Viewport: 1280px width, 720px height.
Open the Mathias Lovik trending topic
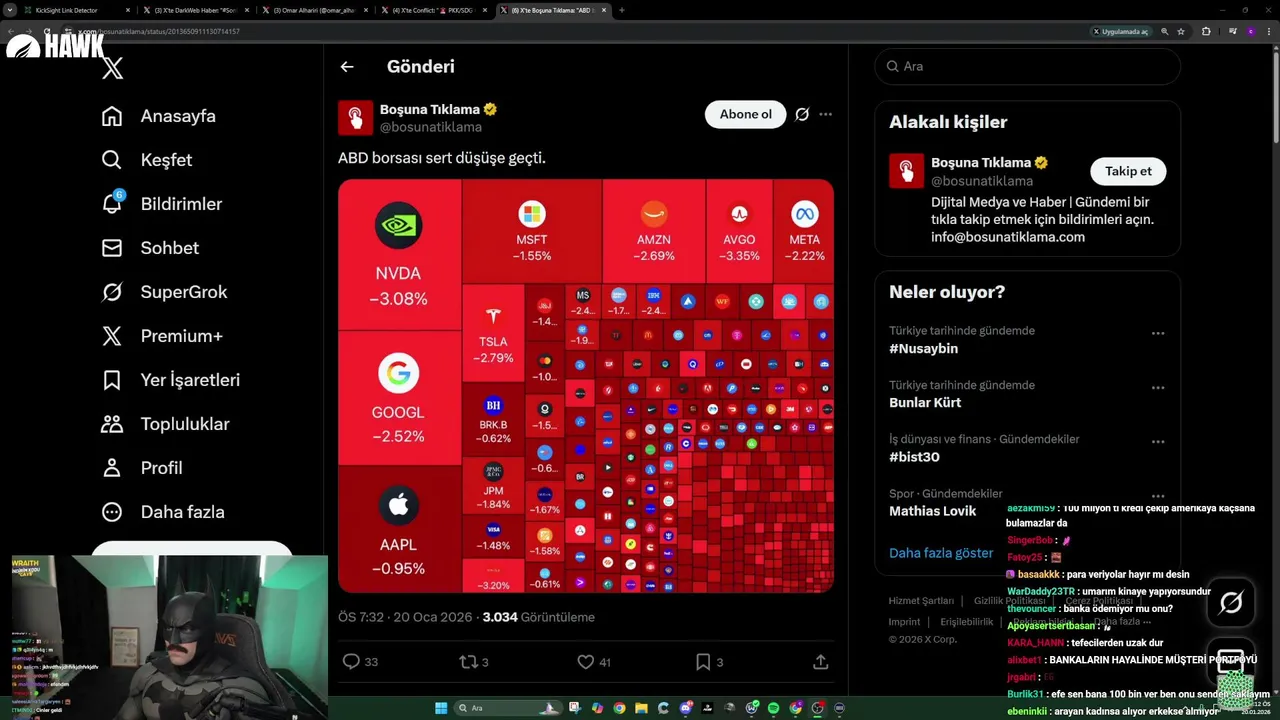pyautogui.click(x=932, y=511)
